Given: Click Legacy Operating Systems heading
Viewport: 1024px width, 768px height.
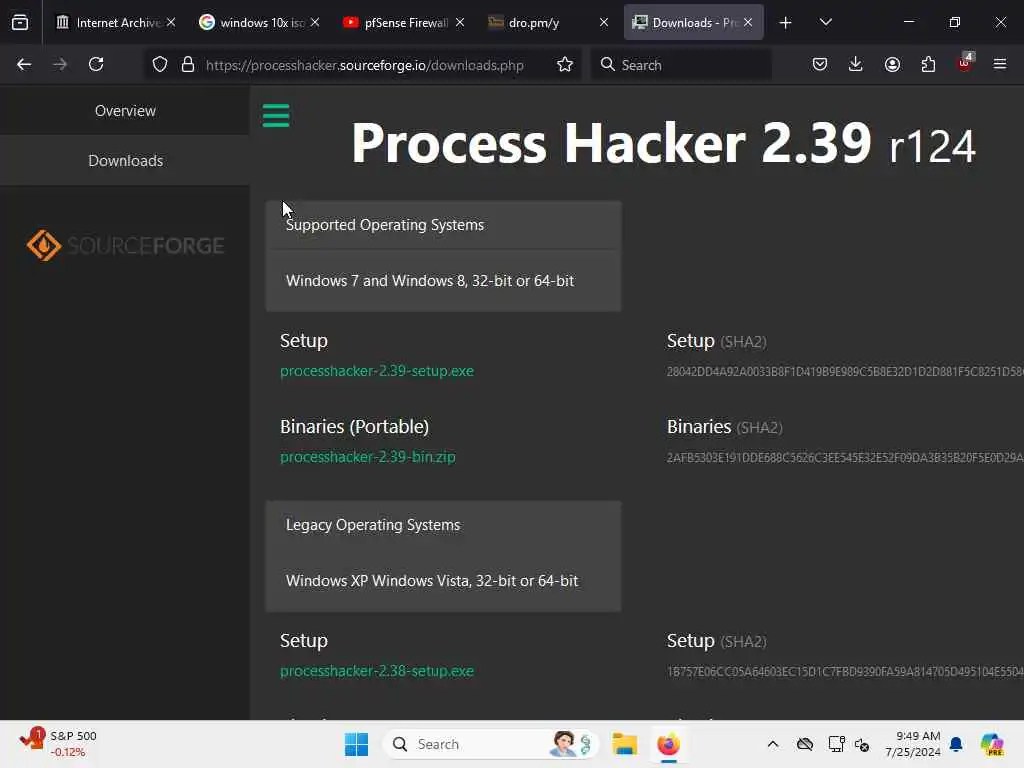Looking at the screenshot, I should click(x=373, y=525).
